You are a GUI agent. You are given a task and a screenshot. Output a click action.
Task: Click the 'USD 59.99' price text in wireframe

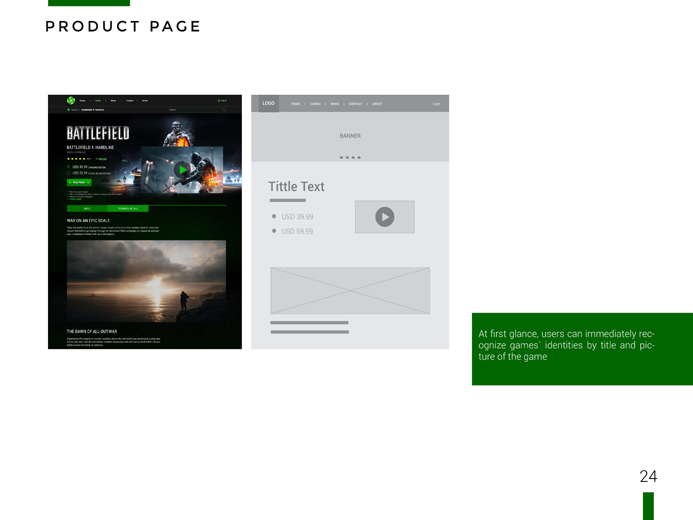pos(297,232)
